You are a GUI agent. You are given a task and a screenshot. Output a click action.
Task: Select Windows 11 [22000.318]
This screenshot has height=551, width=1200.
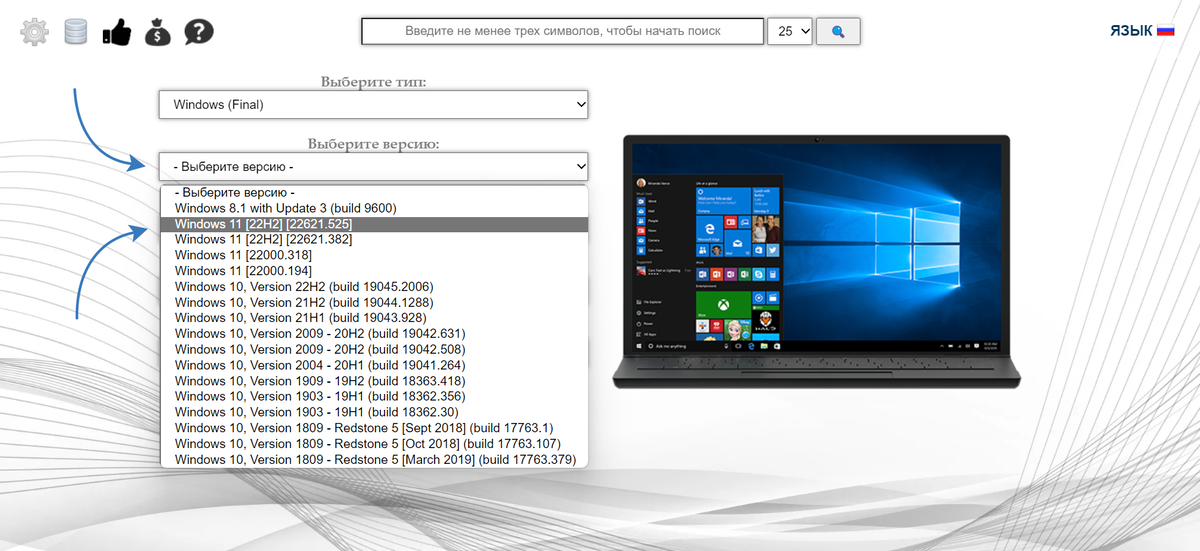375,255
